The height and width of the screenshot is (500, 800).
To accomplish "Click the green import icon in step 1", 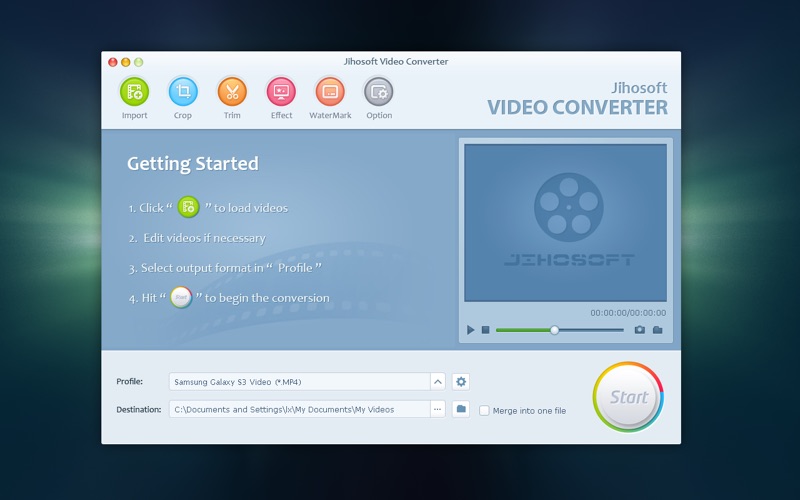I will click(x=188, y=207).
